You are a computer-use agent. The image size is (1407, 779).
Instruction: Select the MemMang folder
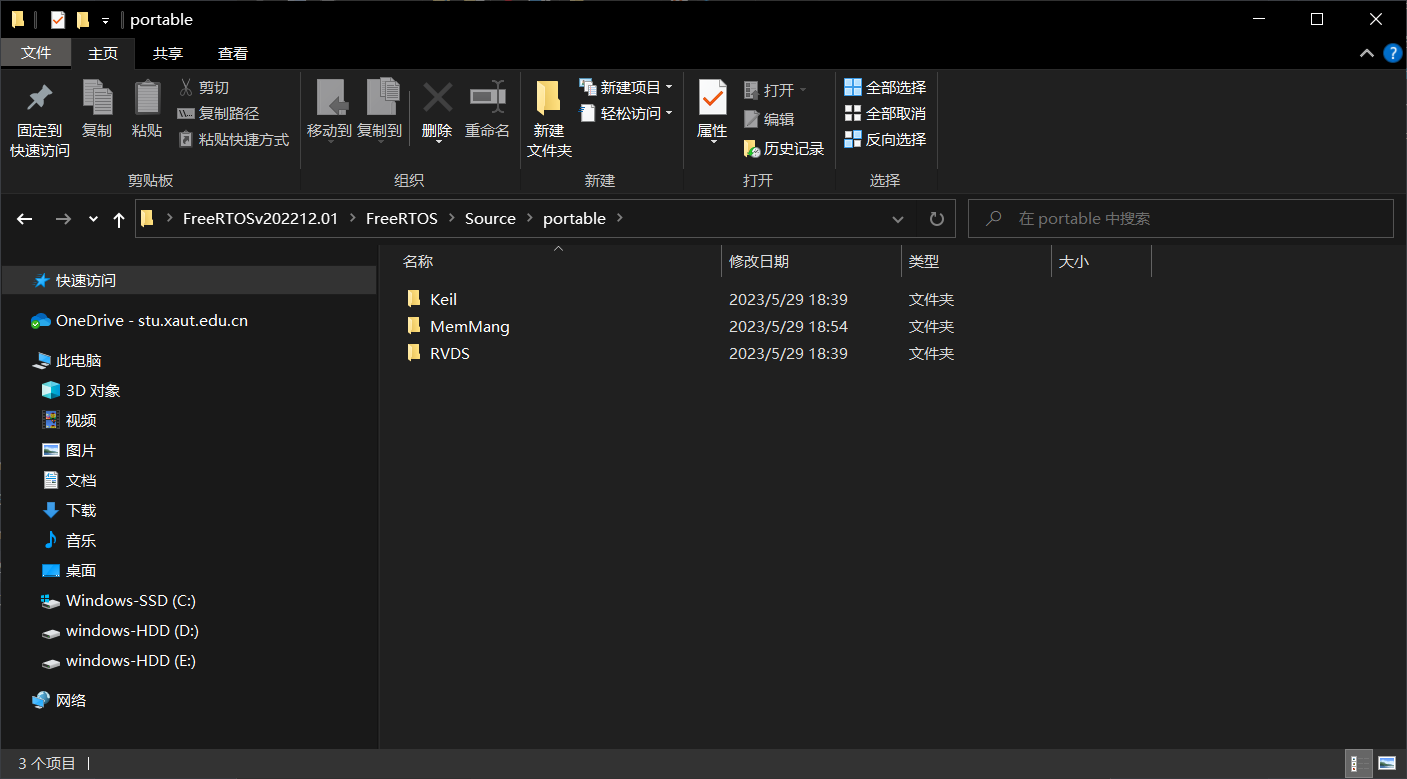(x=469, y=326)
